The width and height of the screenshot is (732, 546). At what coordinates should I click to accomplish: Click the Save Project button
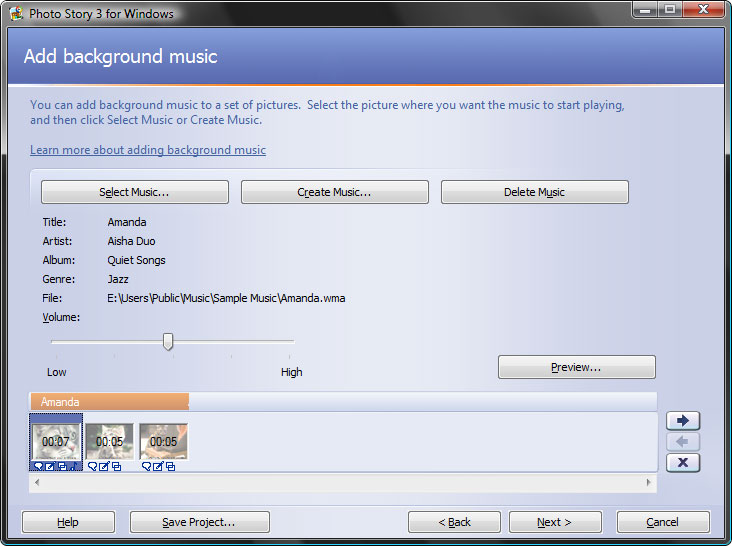coord(199,522)
